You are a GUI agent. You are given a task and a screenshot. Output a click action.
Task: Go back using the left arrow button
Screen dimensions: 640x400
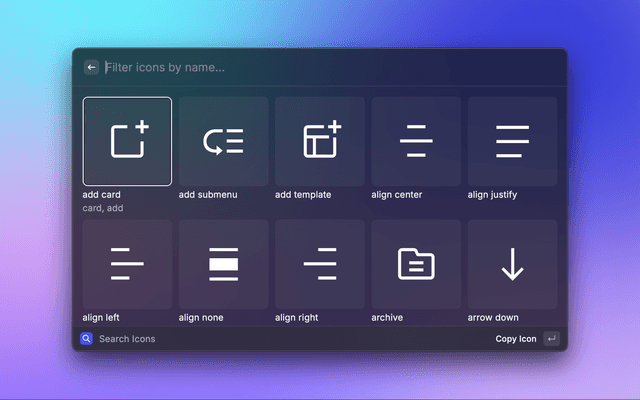(91, 67)
